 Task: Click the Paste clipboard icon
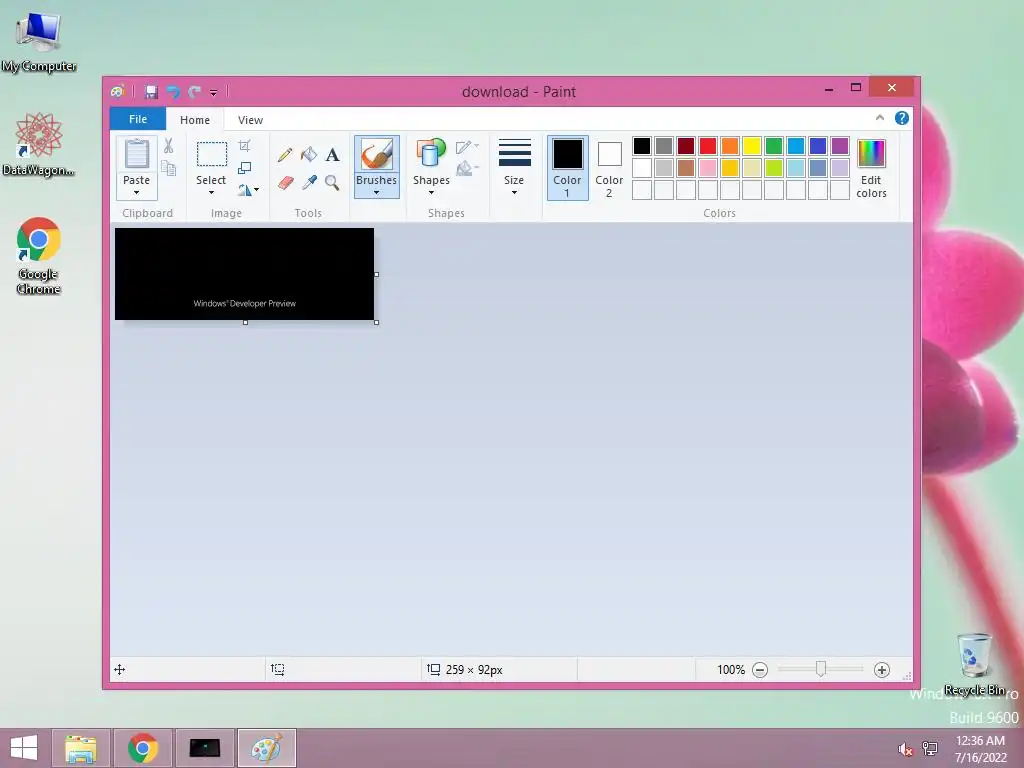[x=136, y=154]
